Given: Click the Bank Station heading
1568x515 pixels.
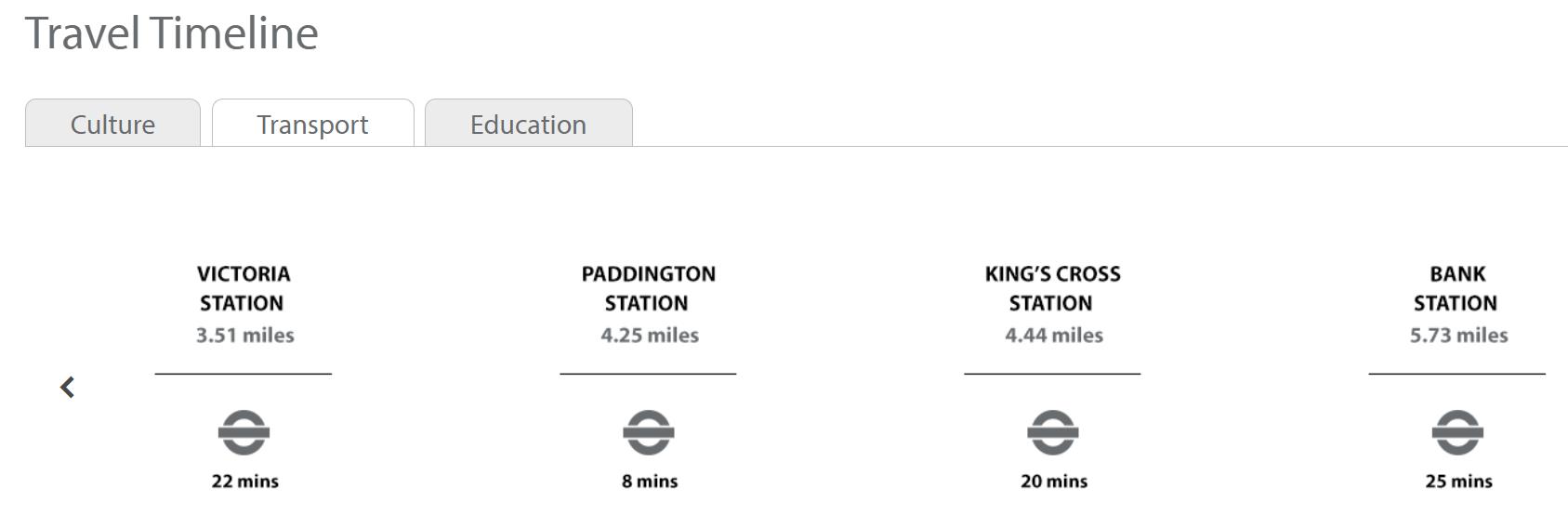Looking at the screenshot, I should pyautogui.click(x=1457, y=288).
